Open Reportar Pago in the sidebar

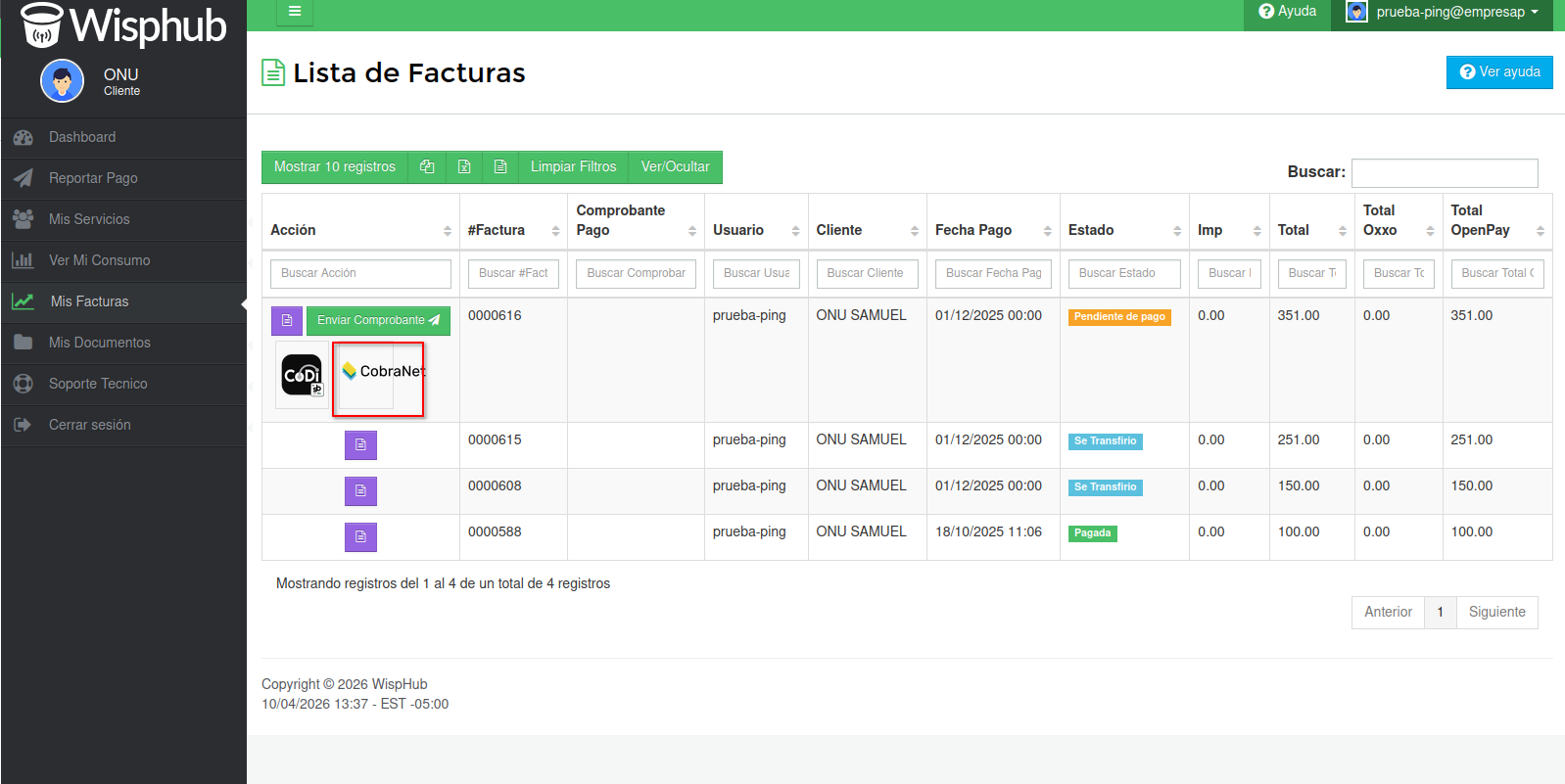93,178
